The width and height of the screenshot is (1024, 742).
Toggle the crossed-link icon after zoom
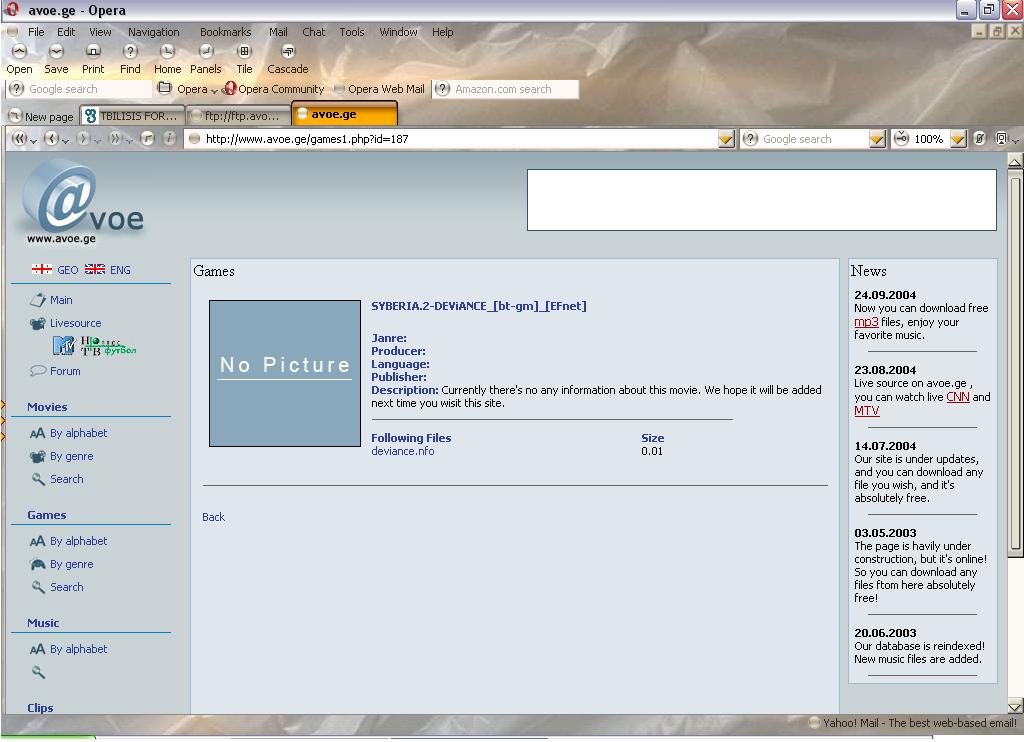tap(979, 138)
